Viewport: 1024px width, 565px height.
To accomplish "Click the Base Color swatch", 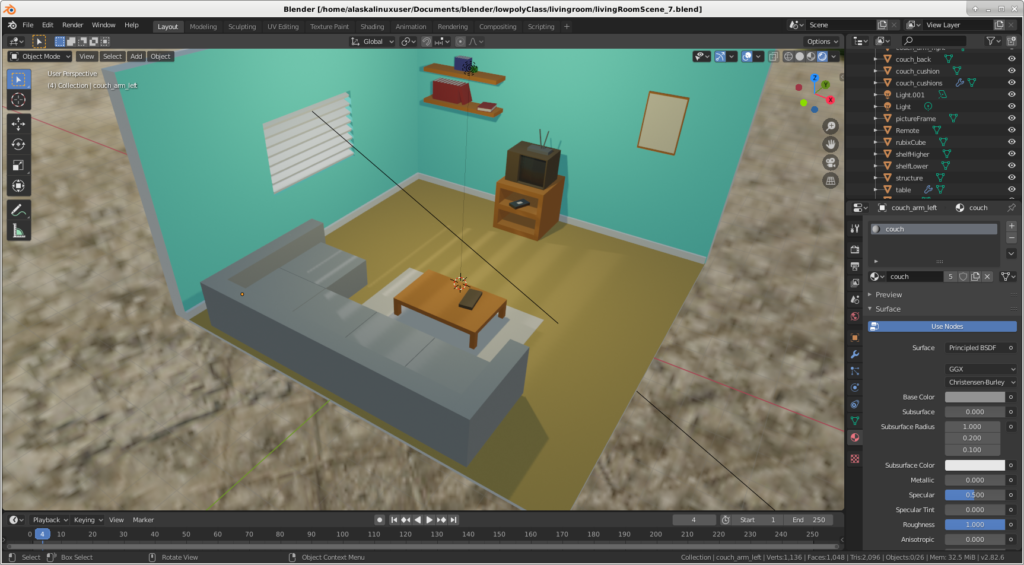I will (x=974, y=397).
